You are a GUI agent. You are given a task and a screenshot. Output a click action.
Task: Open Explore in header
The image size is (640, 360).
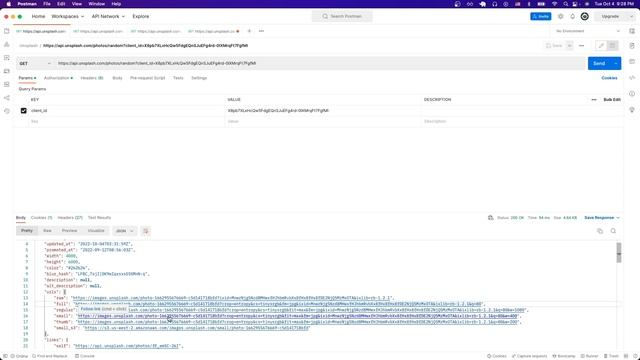pos(140,16)
